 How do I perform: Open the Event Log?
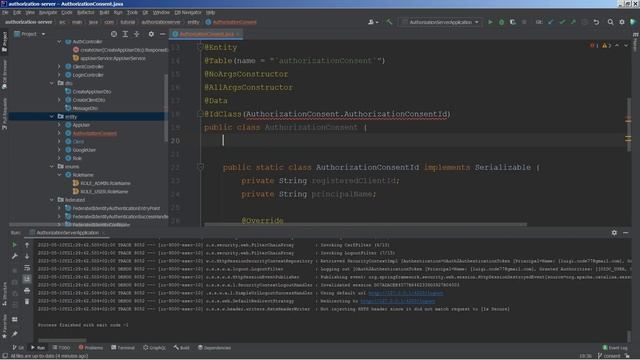click(615, 348)
